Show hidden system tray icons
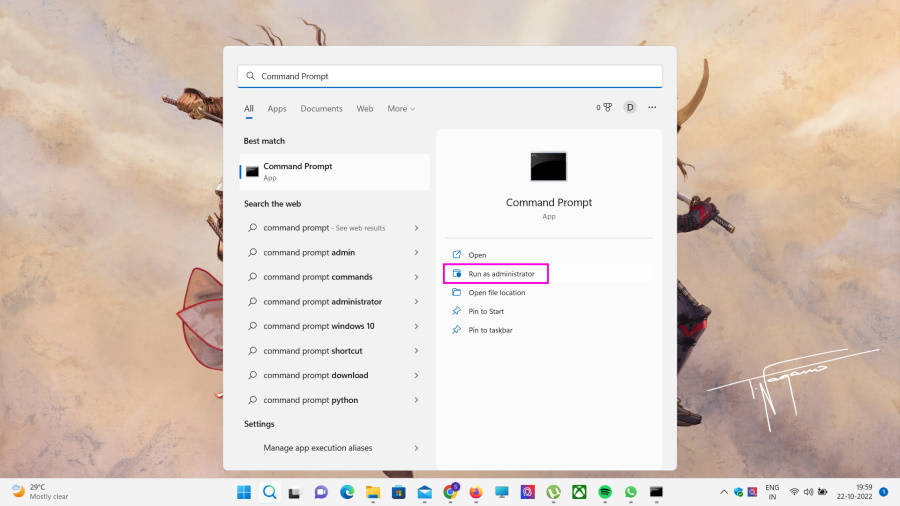900x506 pixels. coord(724,492)
